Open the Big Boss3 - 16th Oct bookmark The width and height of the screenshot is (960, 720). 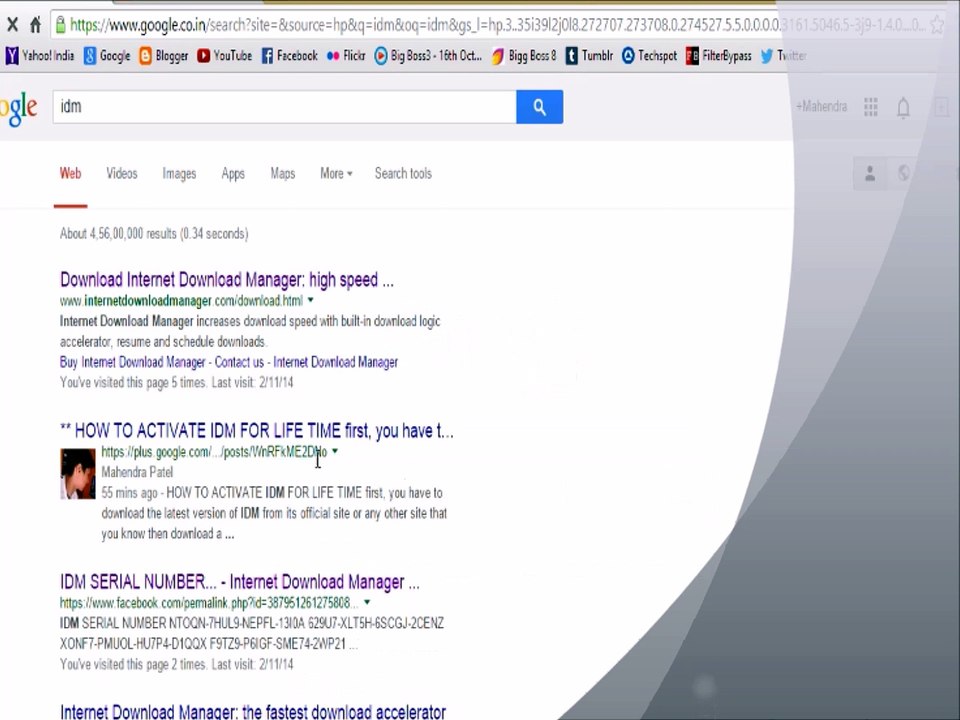click(428, 56)
